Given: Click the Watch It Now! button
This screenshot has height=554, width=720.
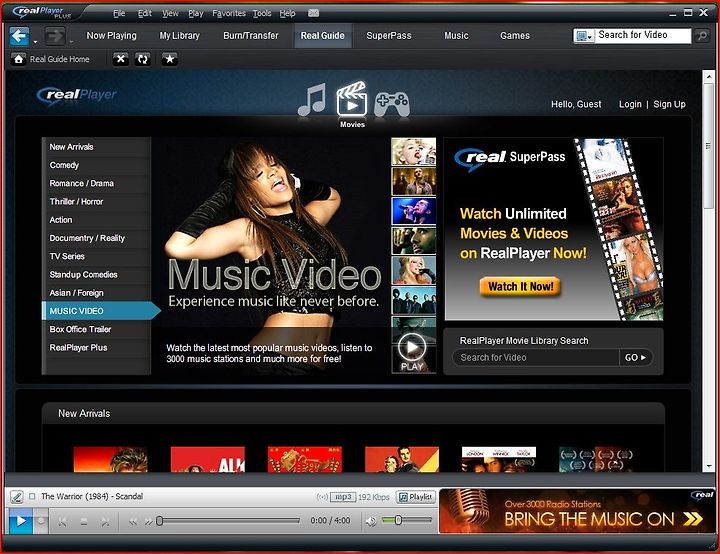Looking at the screenshot, I should [520, 287].
